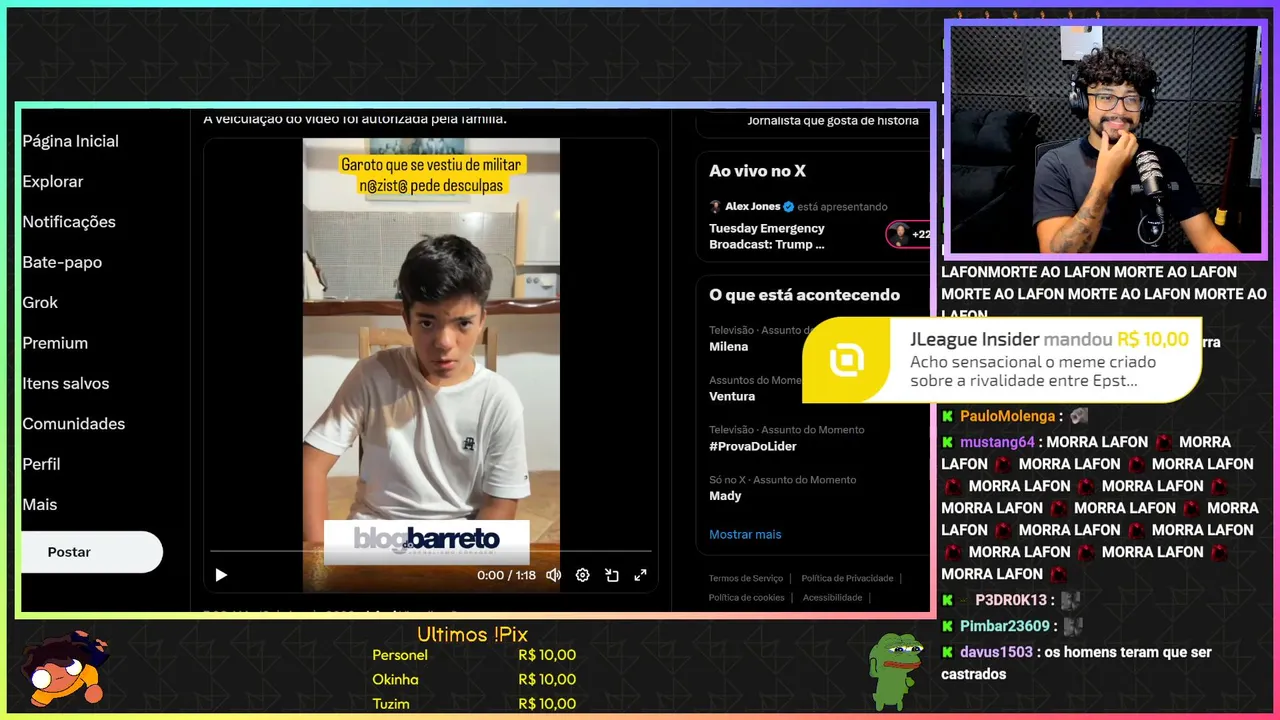Open Bate-papo in the sidebar
Image resolution: width=1280 pixels, height=720 pixels.
tap(62, 262)
